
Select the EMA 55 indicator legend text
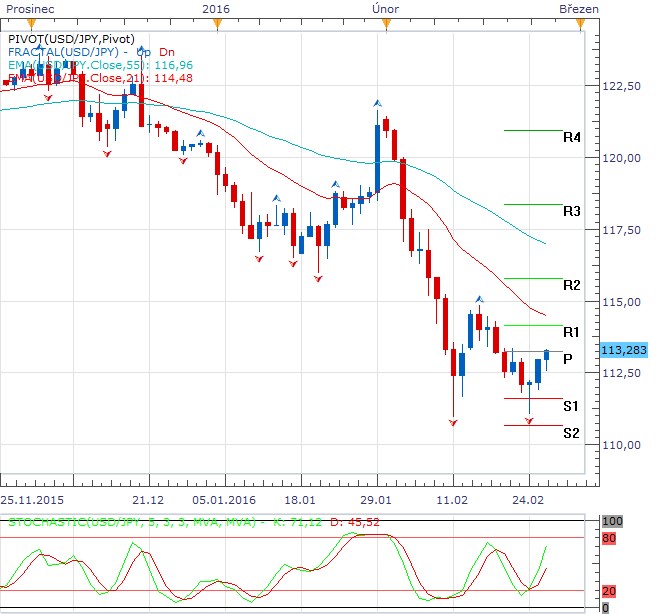pos(101,65)
